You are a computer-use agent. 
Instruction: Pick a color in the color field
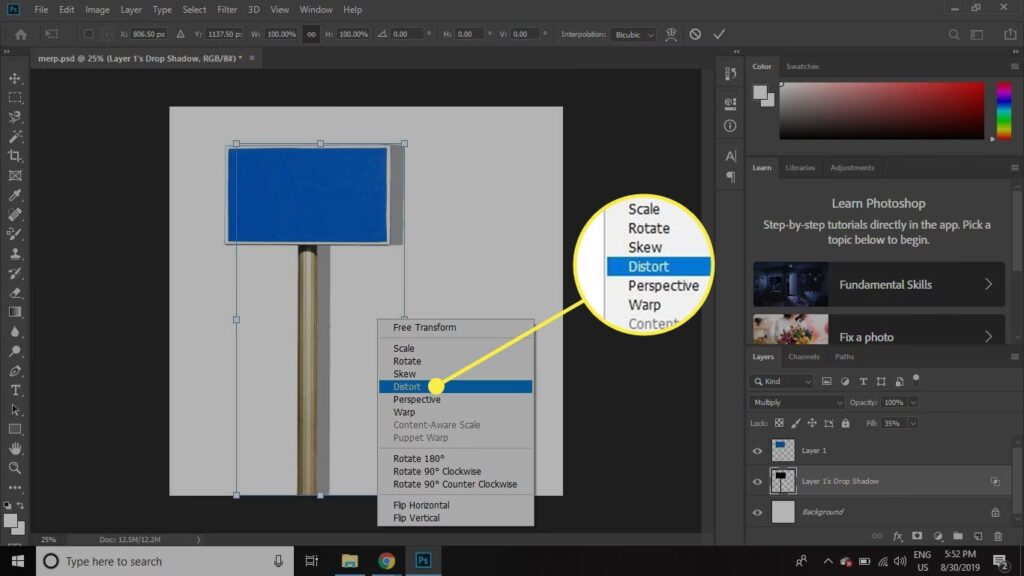pos(880,110)
